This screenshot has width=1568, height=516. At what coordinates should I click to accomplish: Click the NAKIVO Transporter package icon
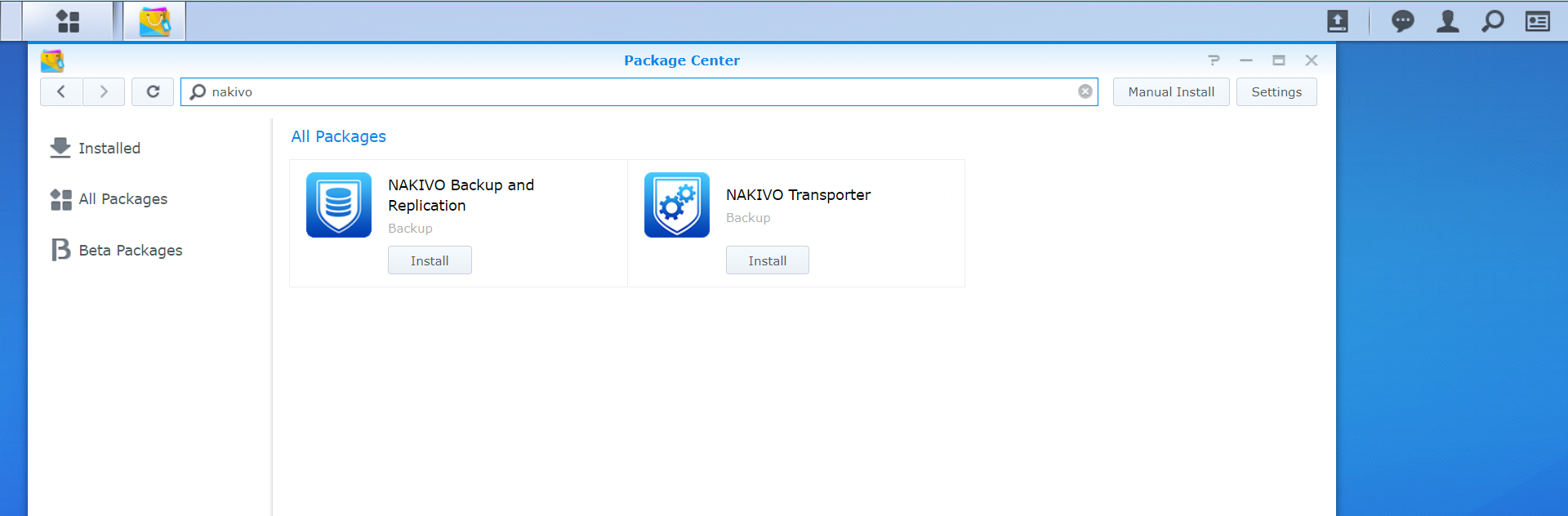pyautogui.click(x=676, y=205)
